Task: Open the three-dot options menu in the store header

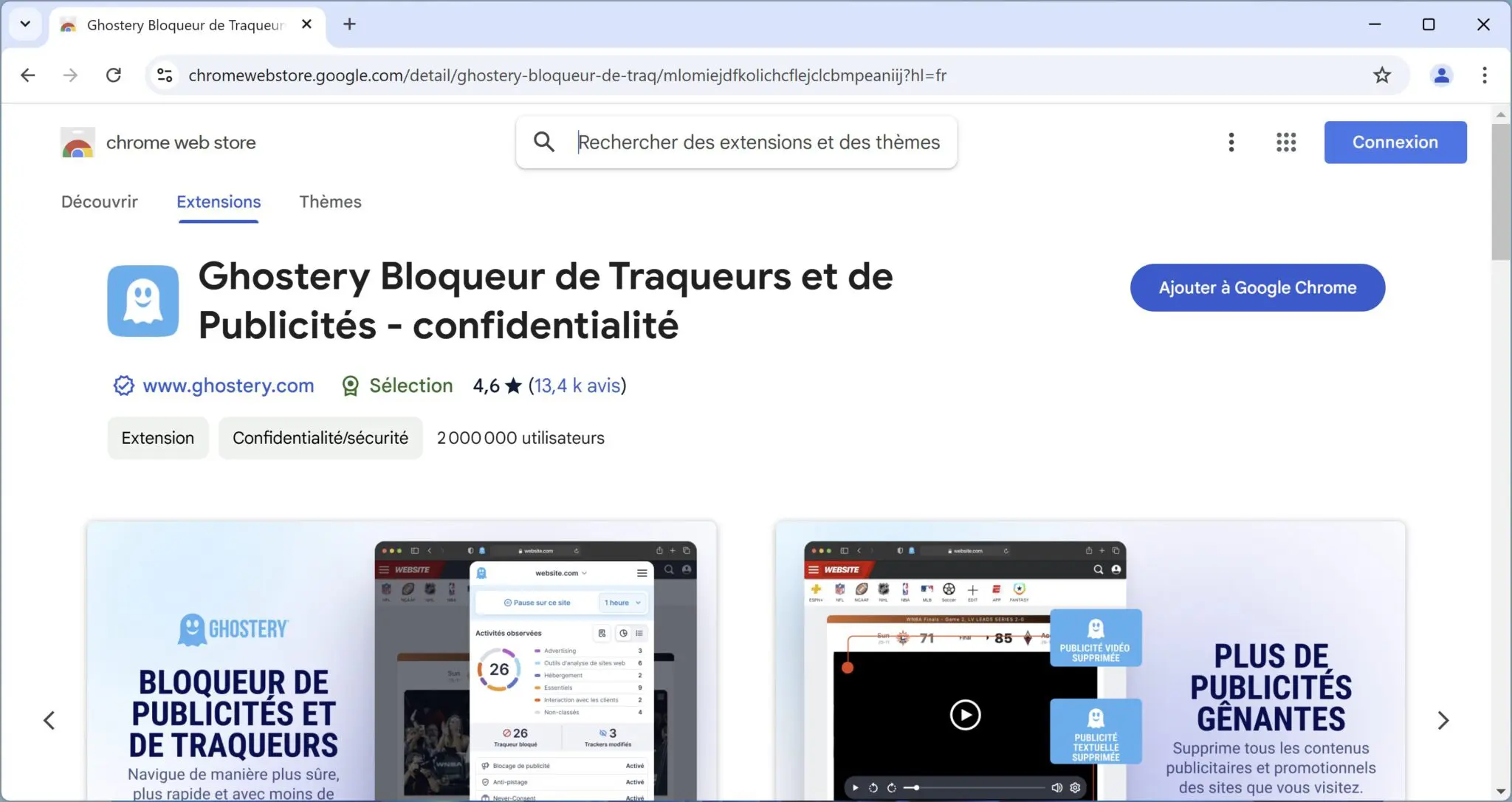Action: pos(1231,142)
